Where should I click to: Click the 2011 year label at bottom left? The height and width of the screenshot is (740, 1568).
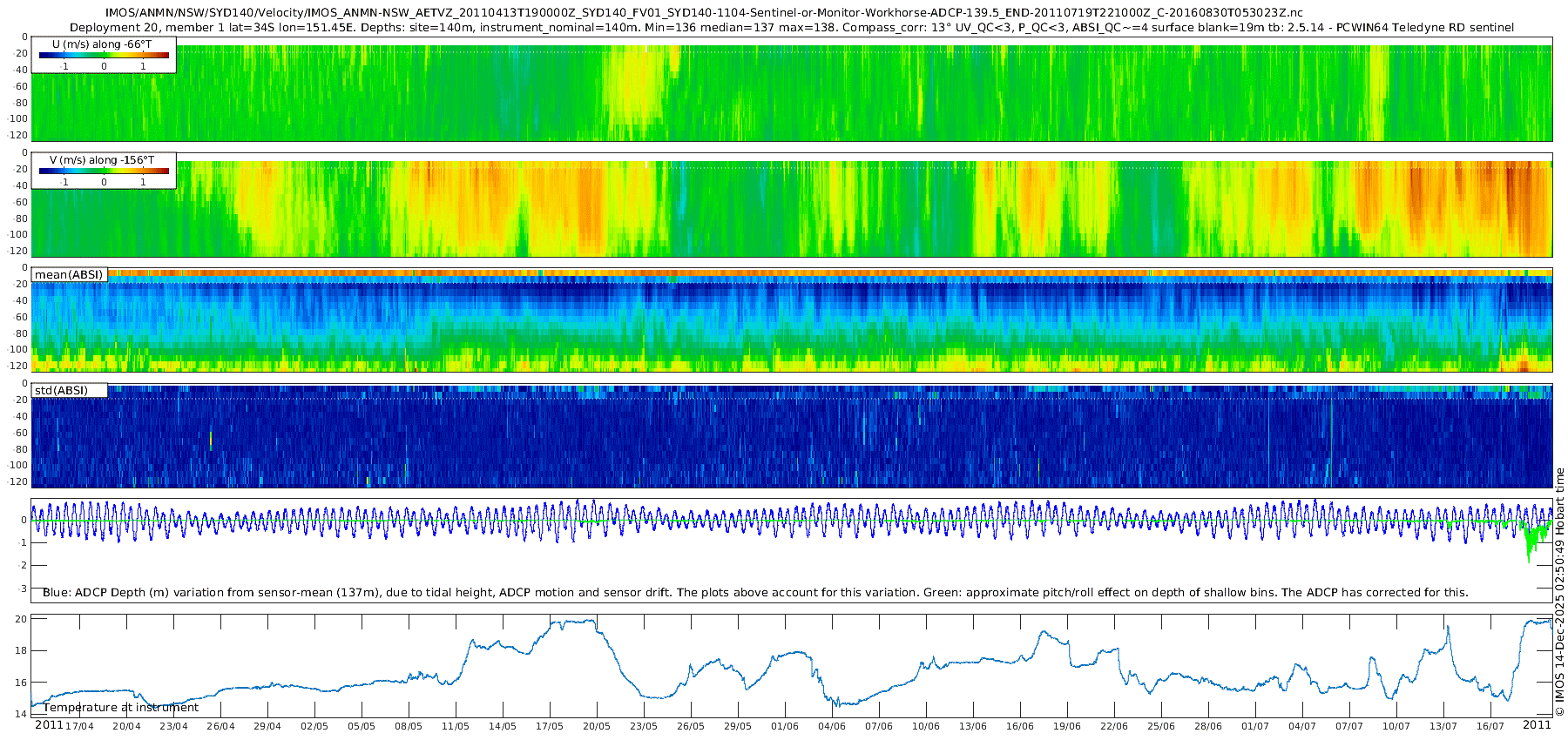(x=49, y=725)
